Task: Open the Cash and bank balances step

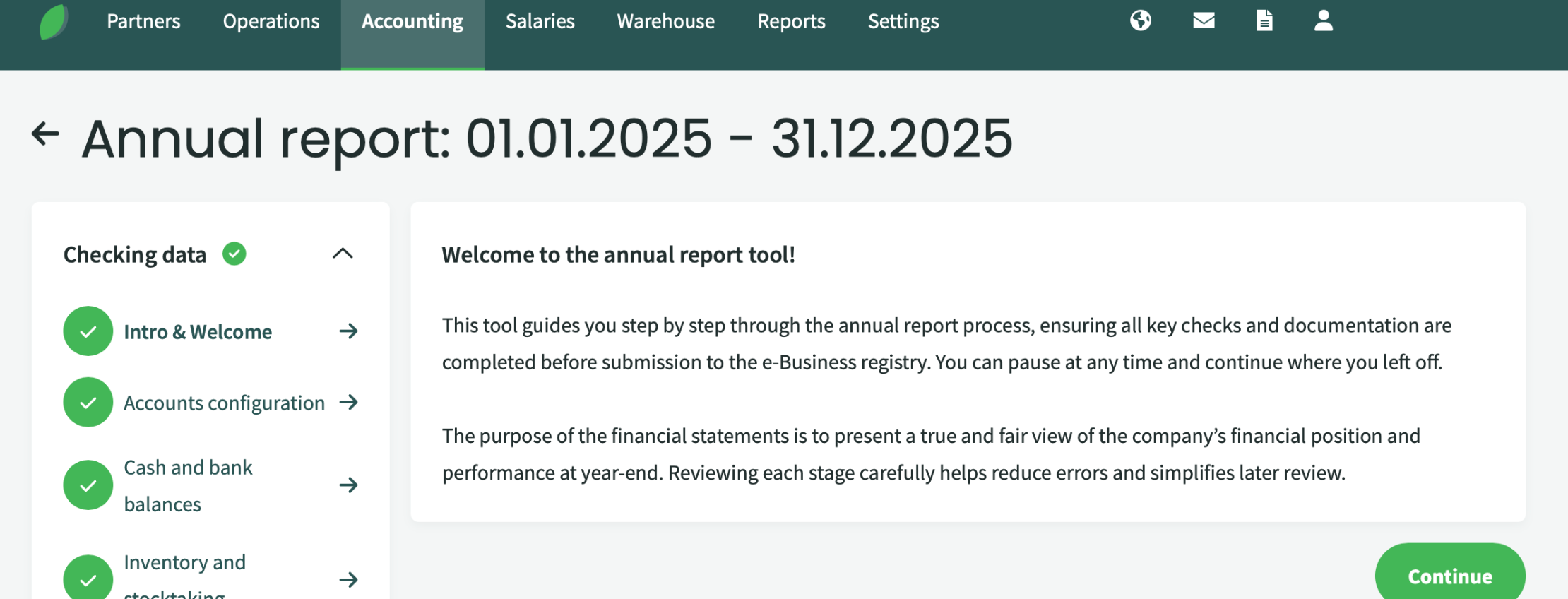Action: [189, 486]
